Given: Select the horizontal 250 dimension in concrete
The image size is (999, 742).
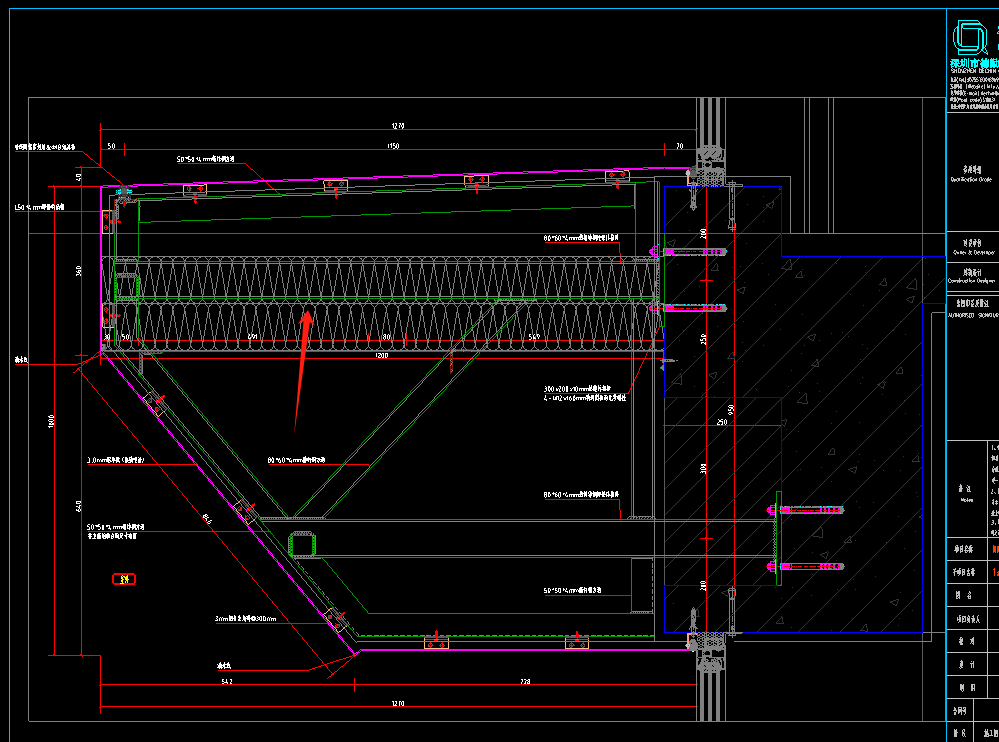Looking at the screenshot, I should point(721,422).
